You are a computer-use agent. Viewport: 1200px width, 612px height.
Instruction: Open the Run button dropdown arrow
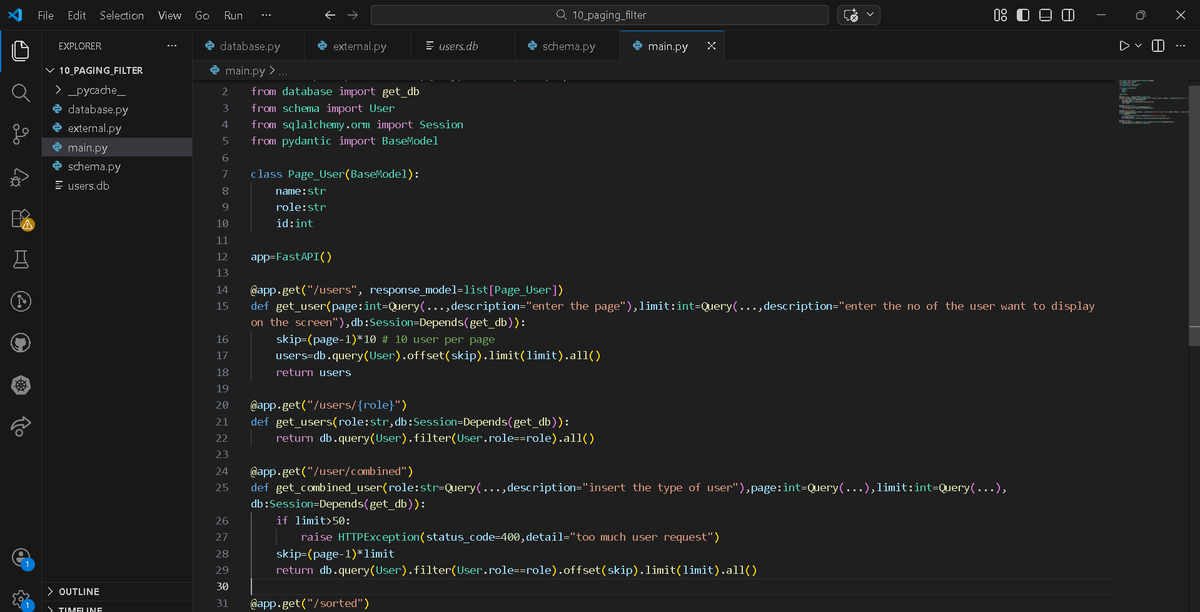(x=1139, y=46)
